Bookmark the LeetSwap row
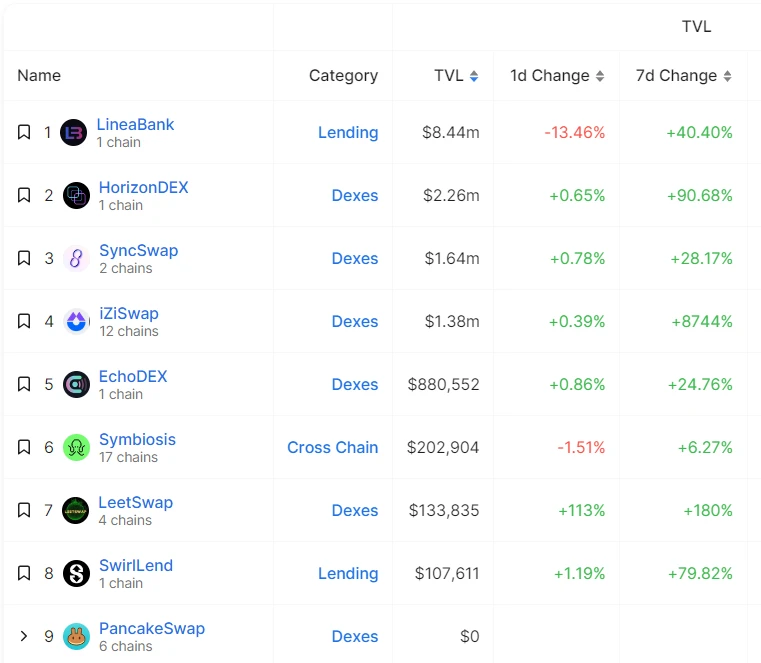This screenshot has width=761, height=663. click(x=24, y=510)
